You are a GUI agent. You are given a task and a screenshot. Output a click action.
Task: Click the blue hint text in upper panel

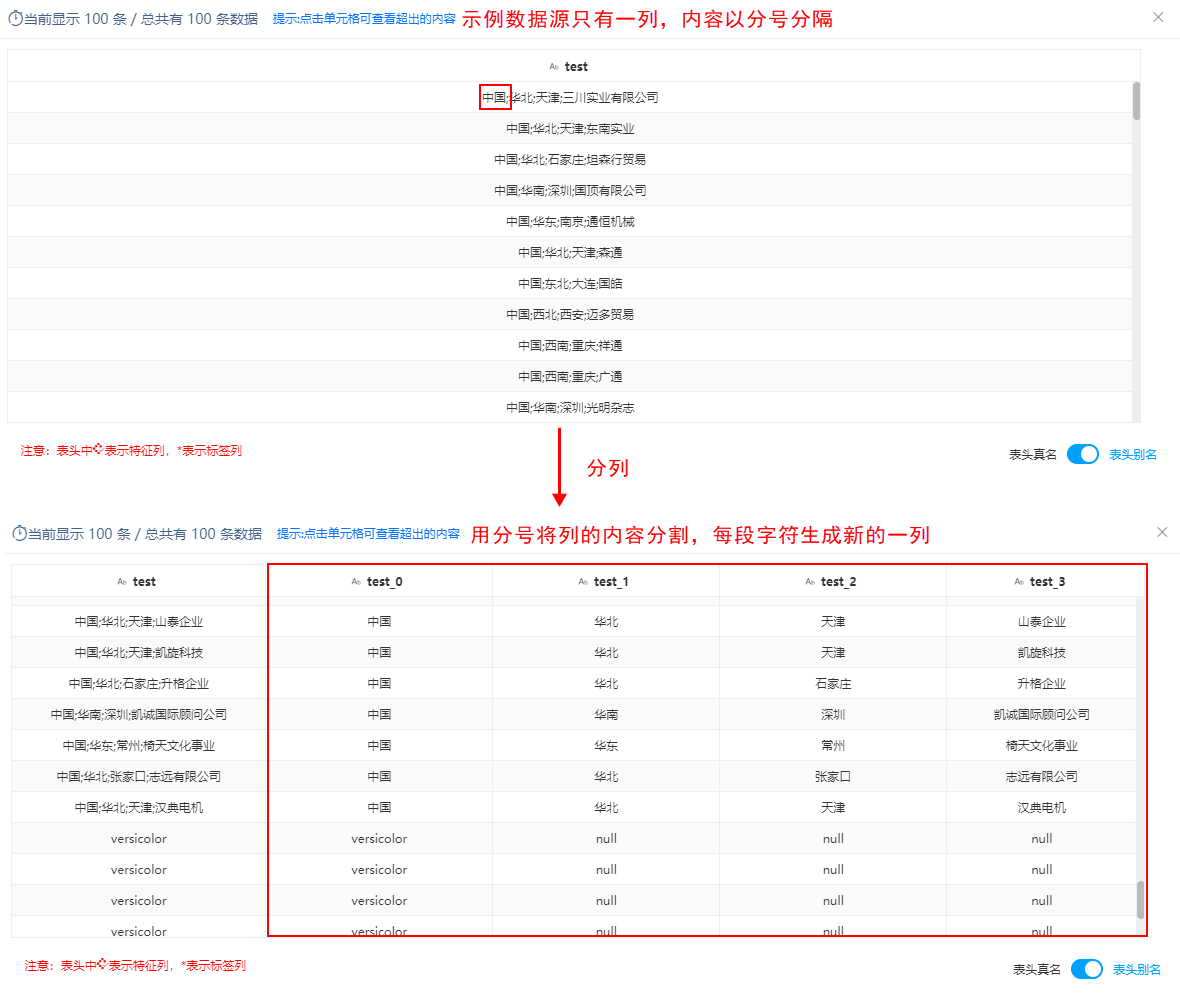(364, 19)
